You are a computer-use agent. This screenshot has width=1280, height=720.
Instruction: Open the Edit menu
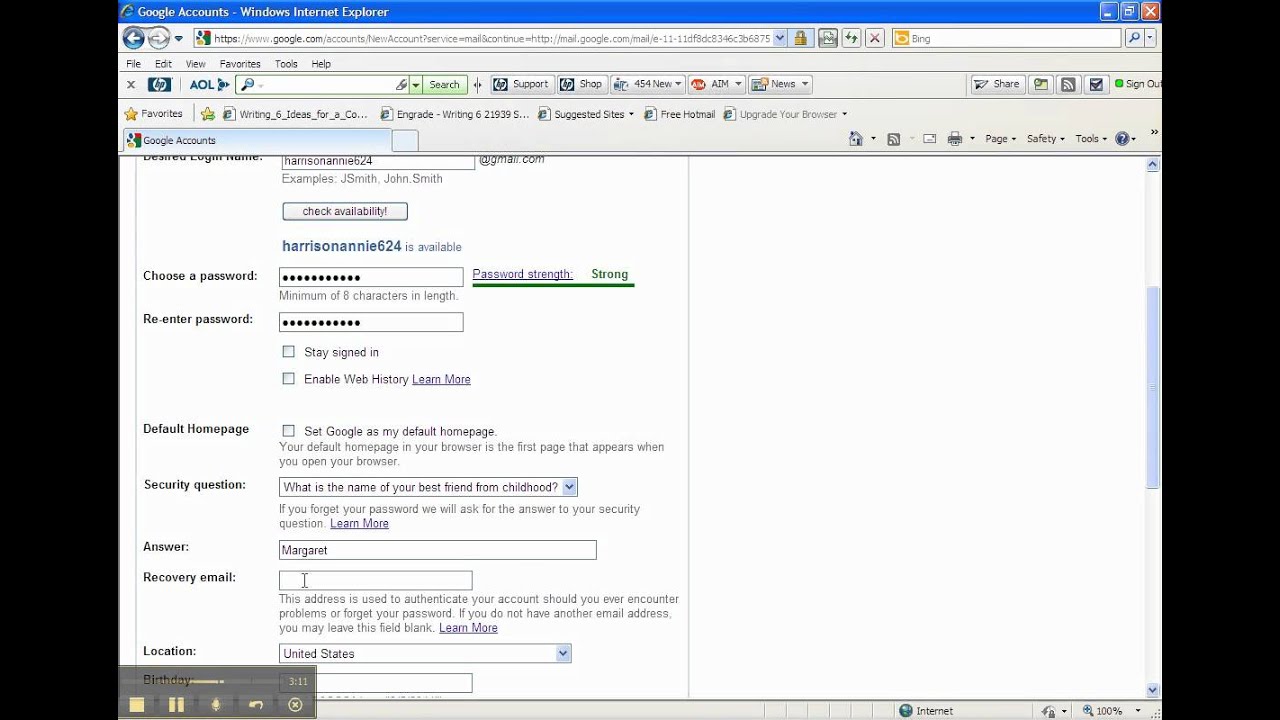coord(163,64)
